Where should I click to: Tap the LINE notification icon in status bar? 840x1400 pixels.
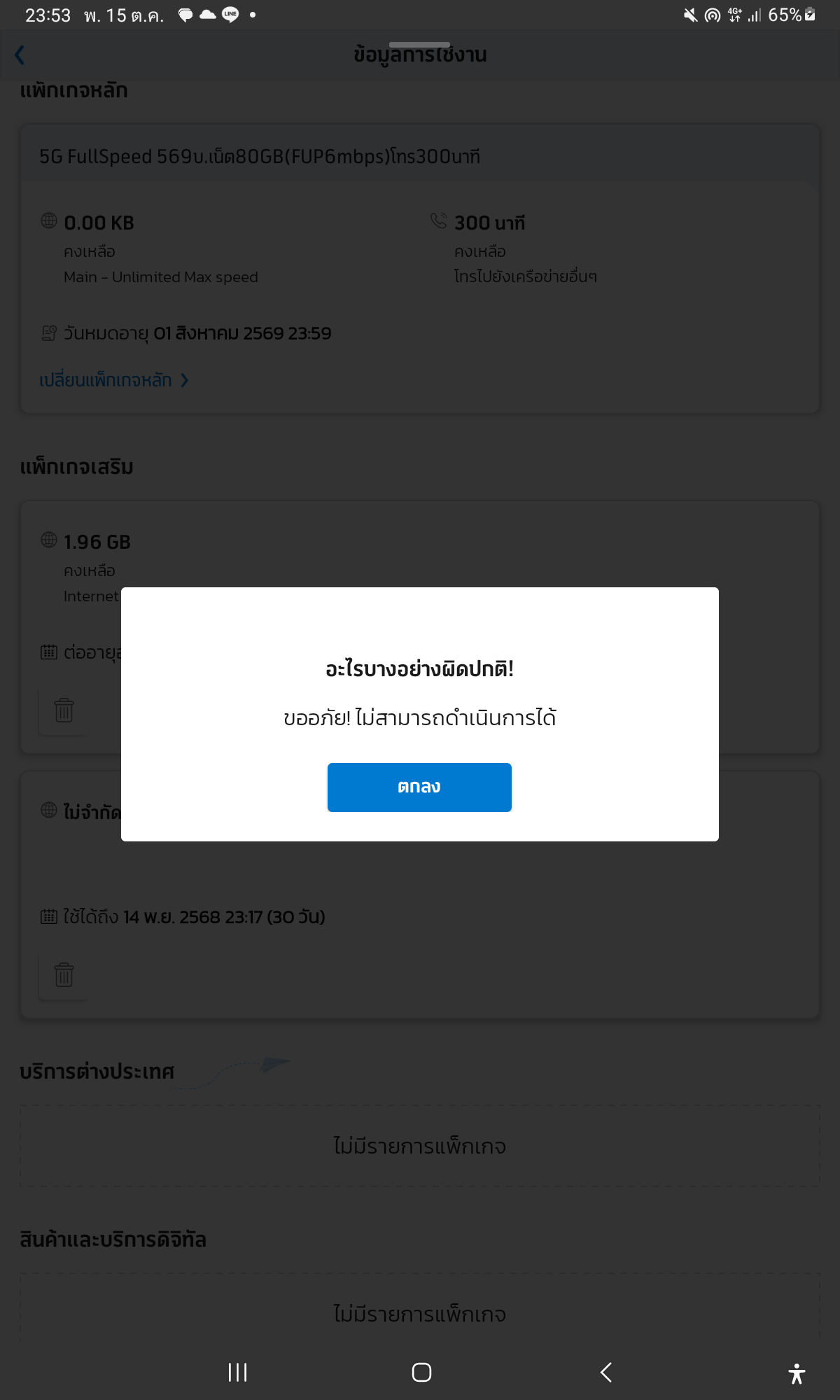(230, 15)
